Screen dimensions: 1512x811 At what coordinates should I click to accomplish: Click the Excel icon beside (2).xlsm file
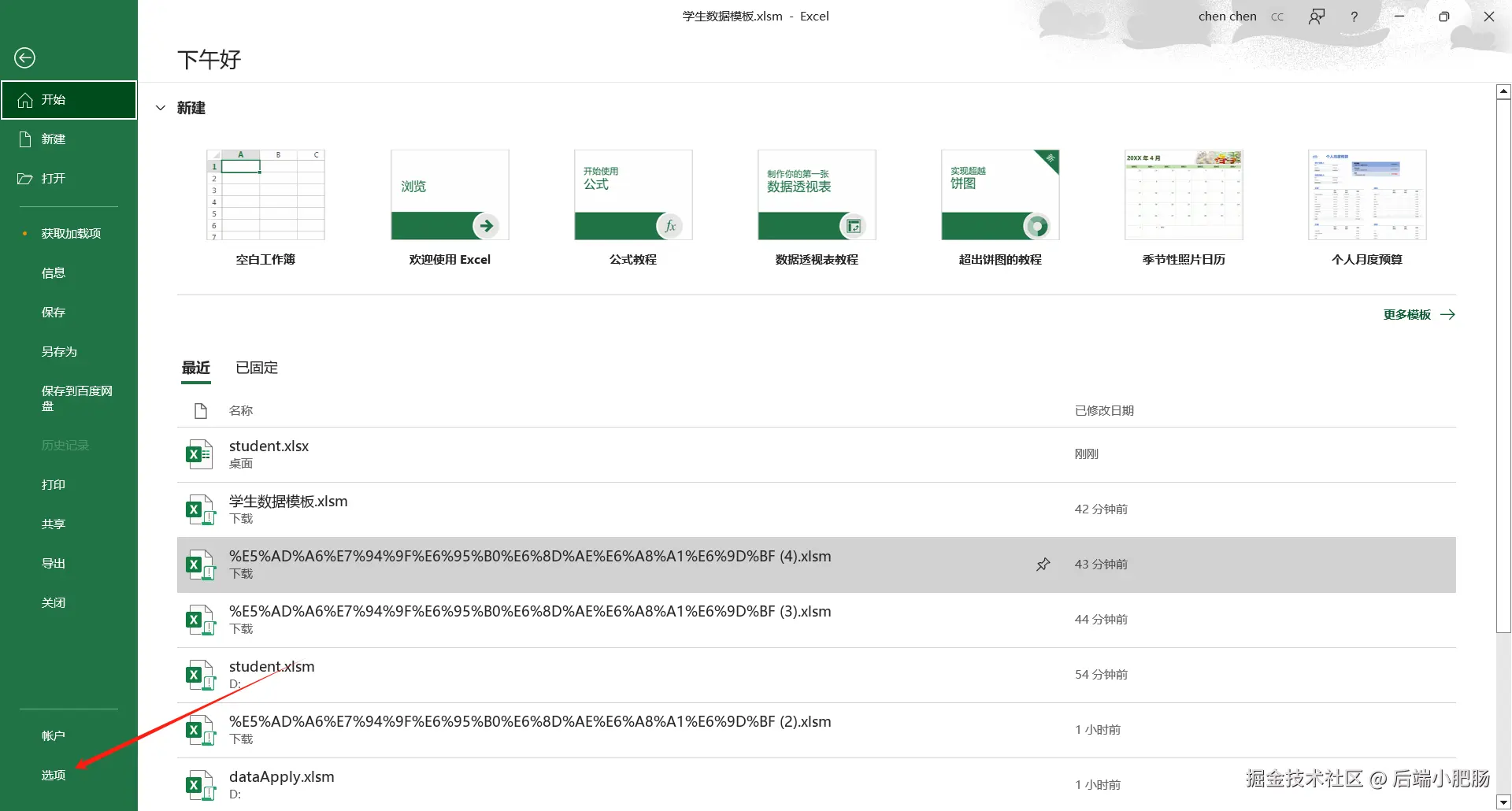tap(200, 730)
